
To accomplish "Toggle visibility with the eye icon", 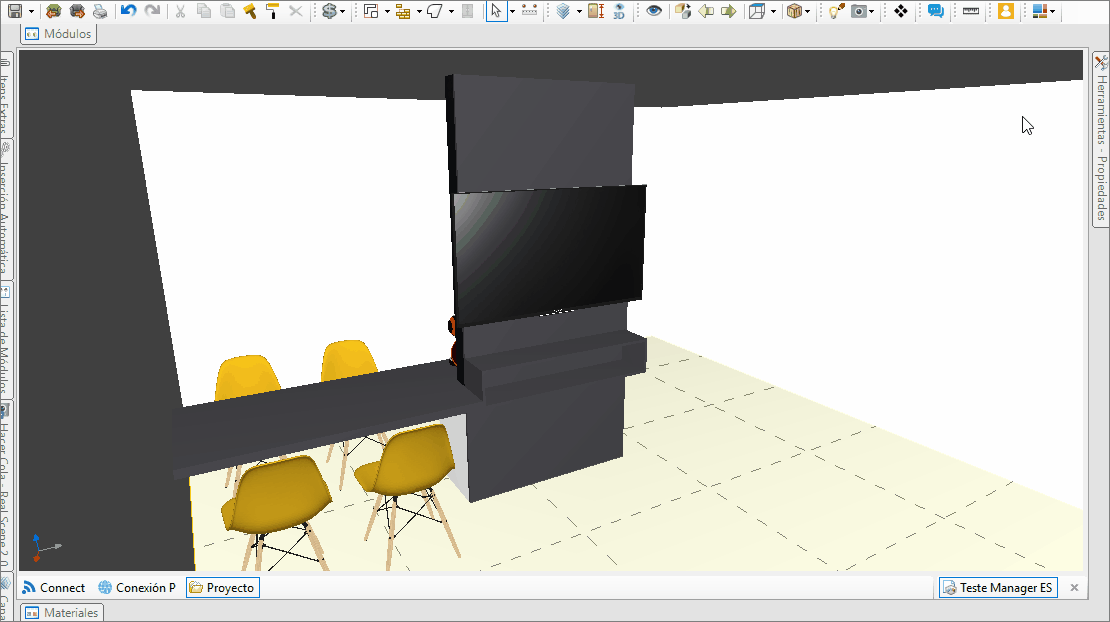I will coord(654,11).
